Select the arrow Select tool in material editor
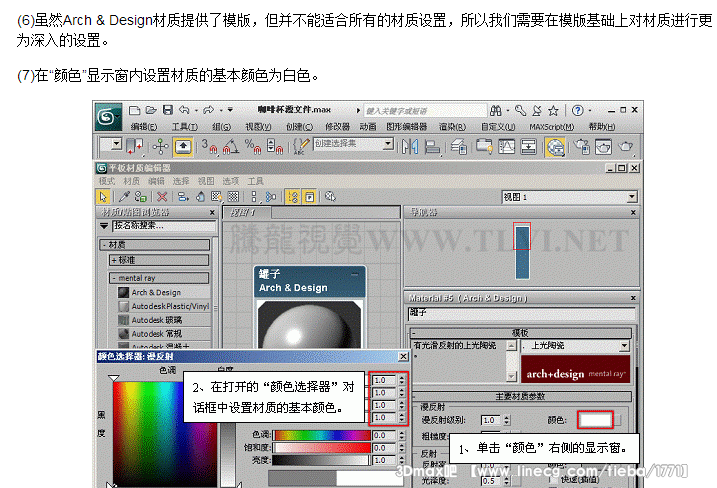 (x=103, y=197)
